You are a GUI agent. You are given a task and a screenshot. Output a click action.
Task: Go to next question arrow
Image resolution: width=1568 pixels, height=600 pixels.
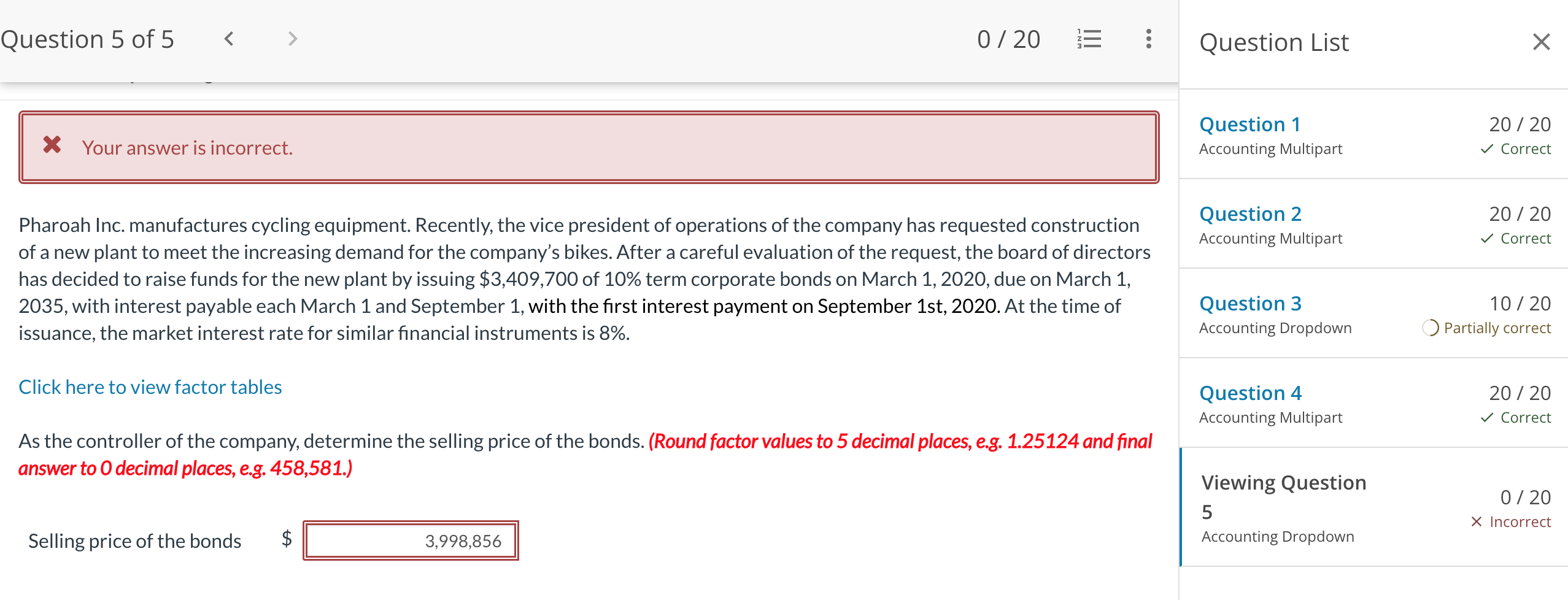click(293, 39)
